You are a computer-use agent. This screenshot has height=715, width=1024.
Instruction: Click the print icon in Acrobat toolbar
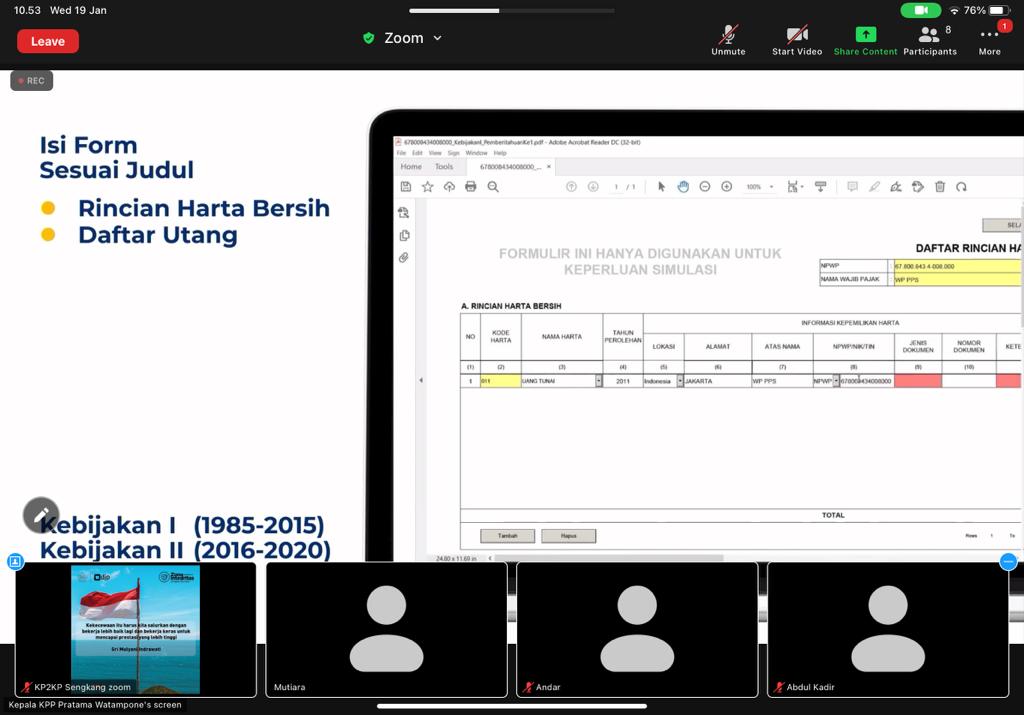471,187
